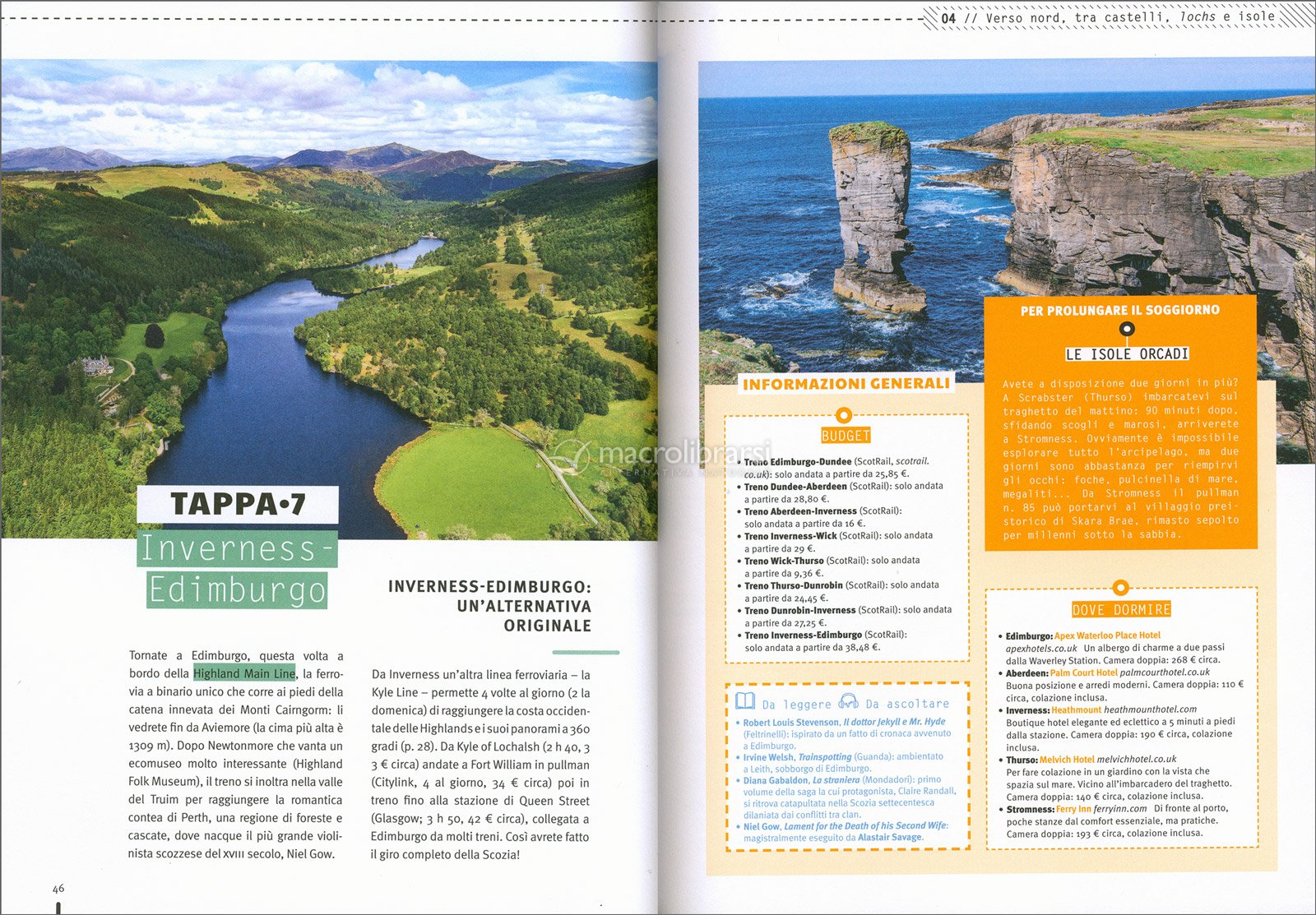Click the scotrail.co.uk reference in the budget list

[x=835, y=468]
